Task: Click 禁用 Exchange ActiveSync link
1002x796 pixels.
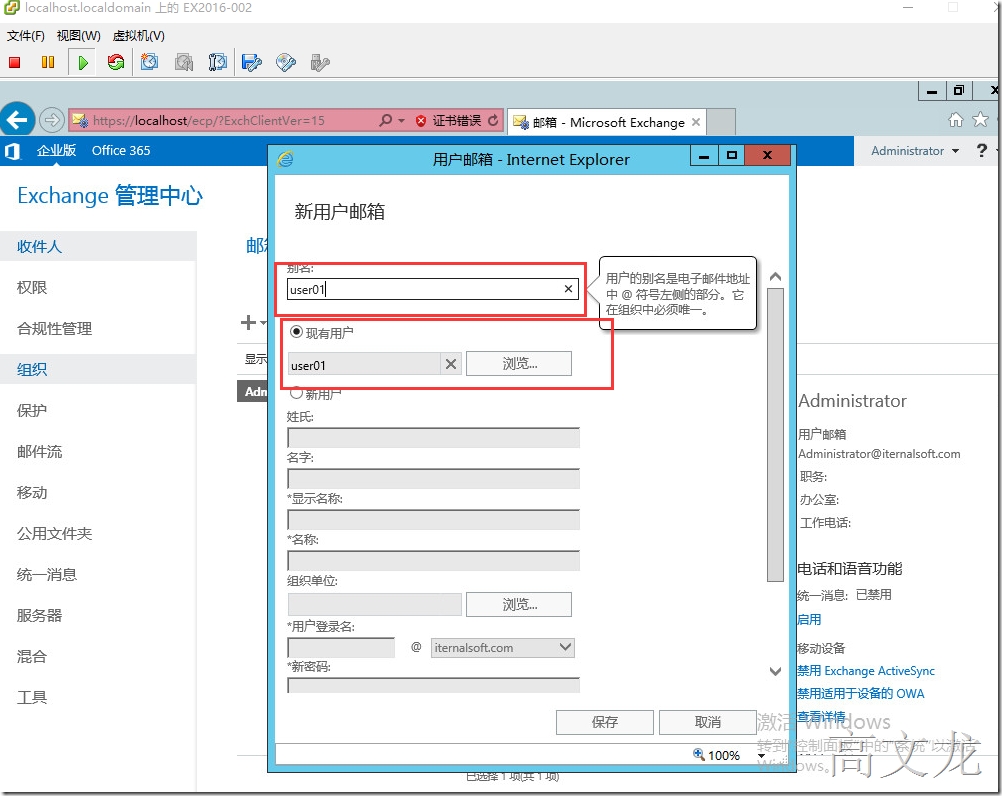Action: click(866, 671)
